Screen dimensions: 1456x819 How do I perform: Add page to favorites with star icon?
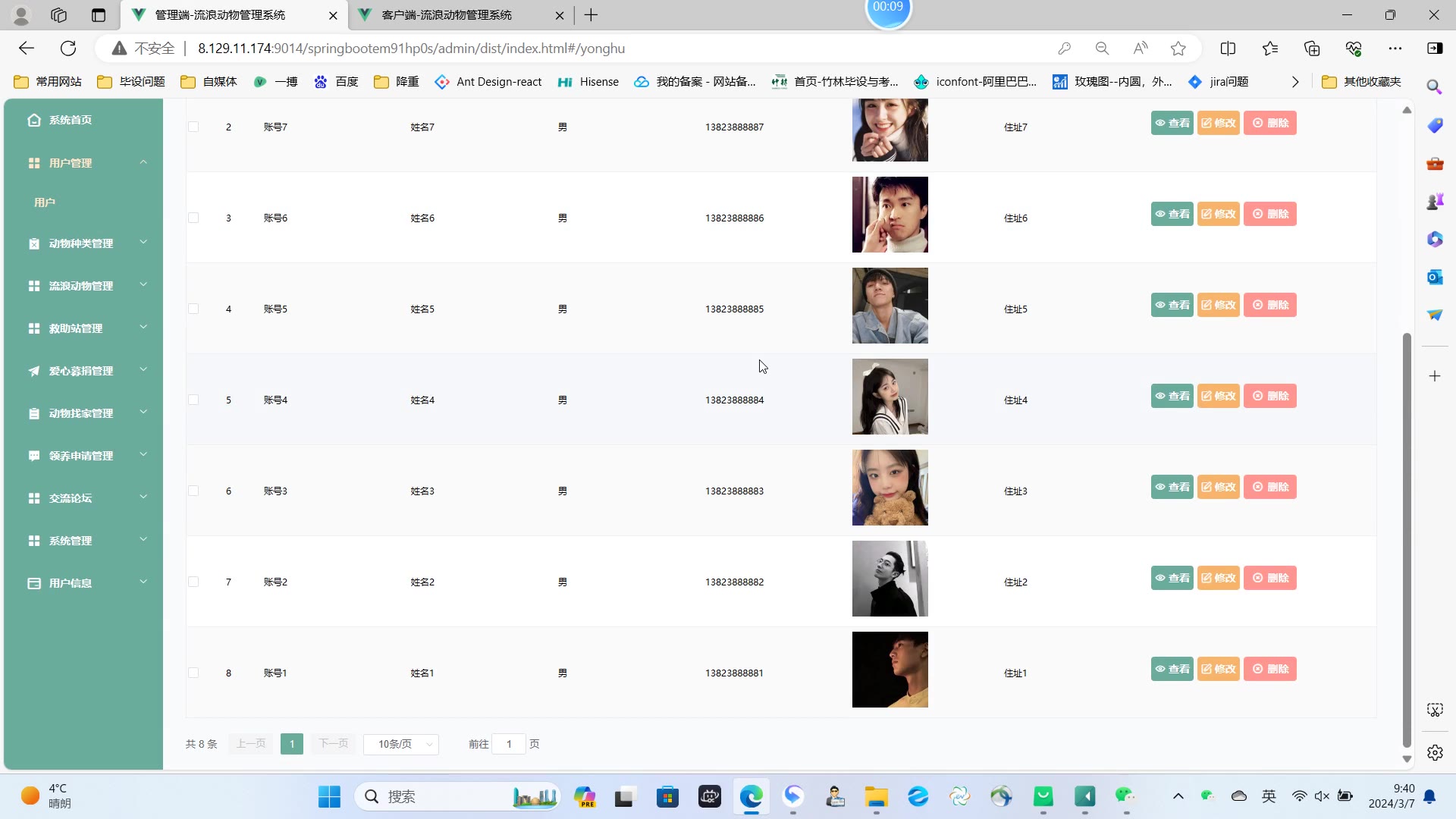coord(1178,49)
